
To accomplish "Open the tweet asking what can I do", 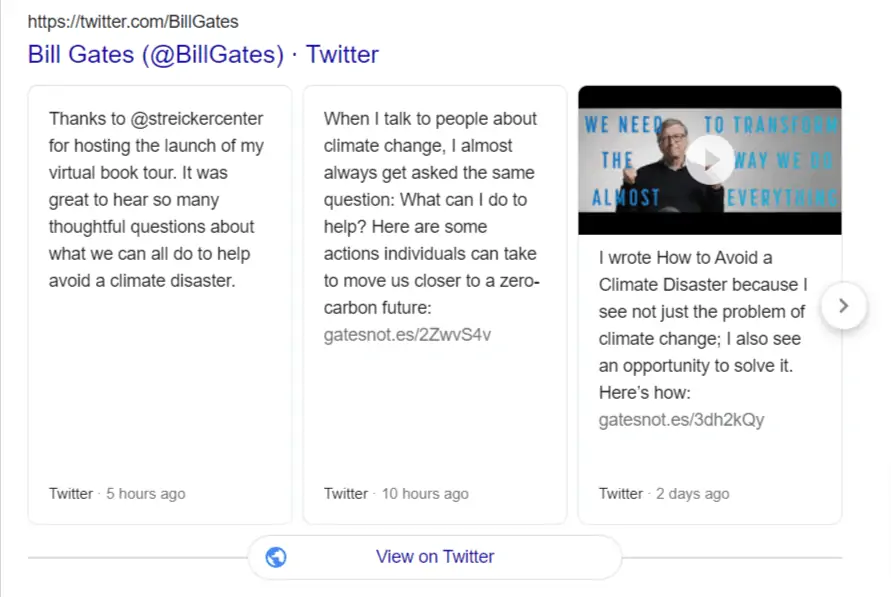I will point(432,200).
